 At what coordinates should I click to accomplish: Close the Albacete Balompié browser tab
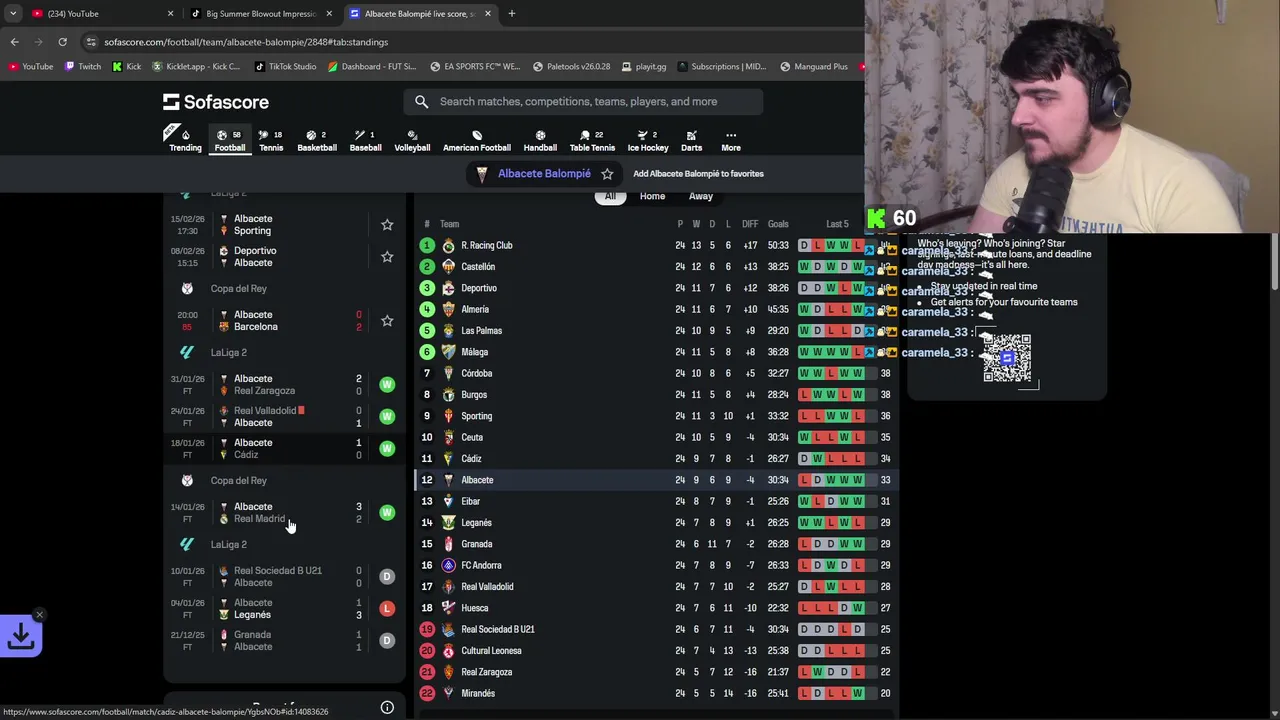(x=488, y=14)
